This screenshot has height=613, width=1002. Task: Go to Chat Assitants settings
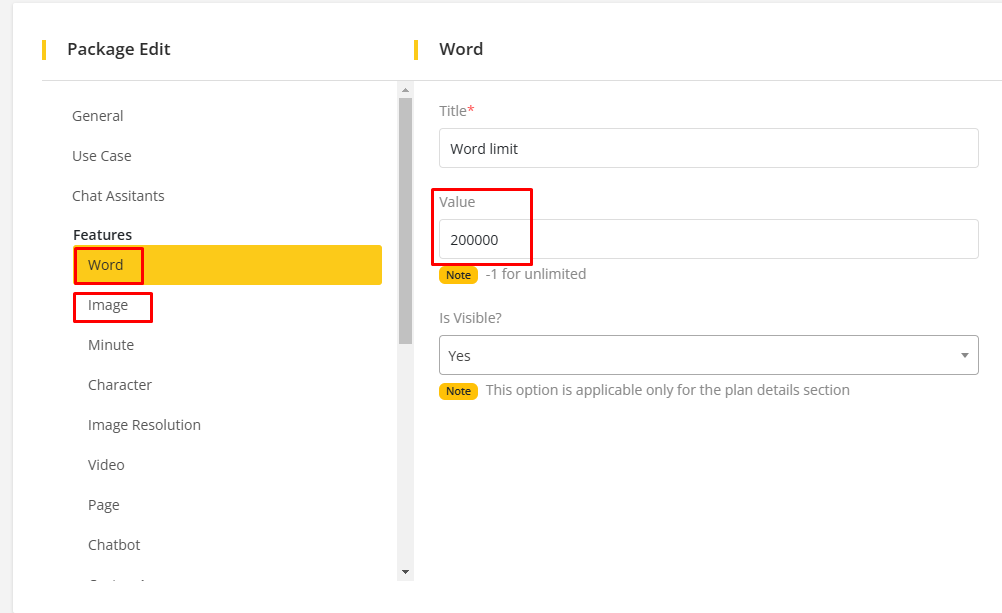pyautogui.click(x=118, y=196)
